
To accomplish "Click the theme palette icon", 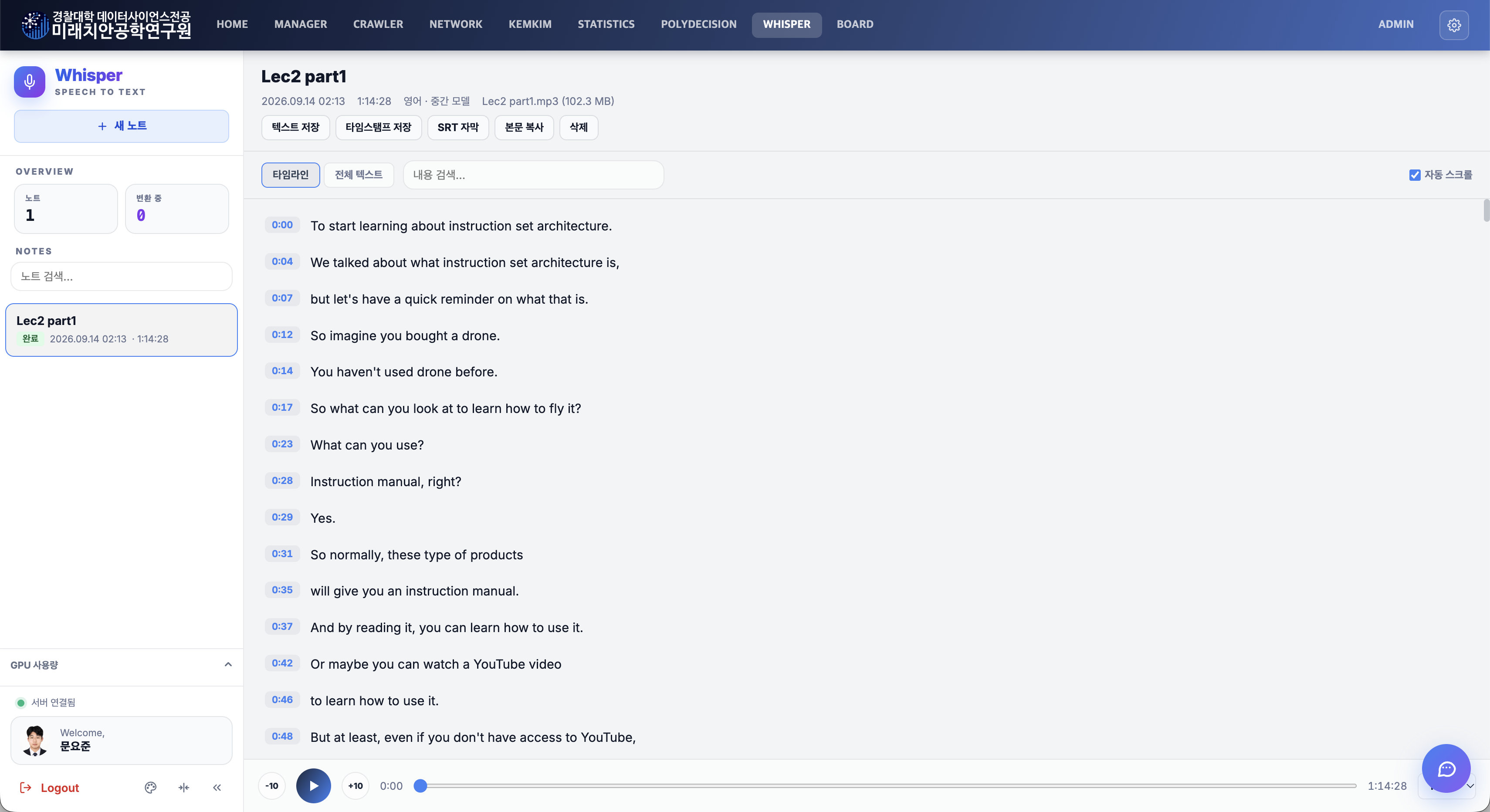I will (150, 787).
